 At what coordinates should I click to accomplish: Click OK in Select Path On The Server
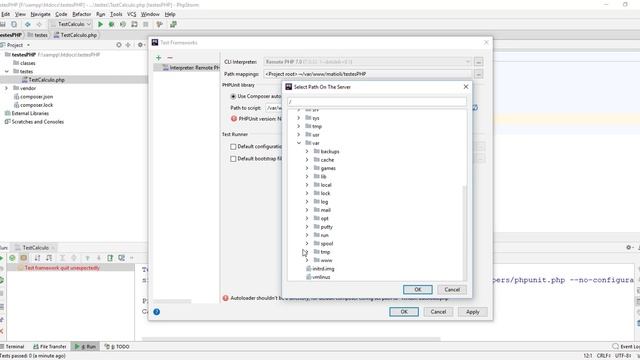coord(418,289)
